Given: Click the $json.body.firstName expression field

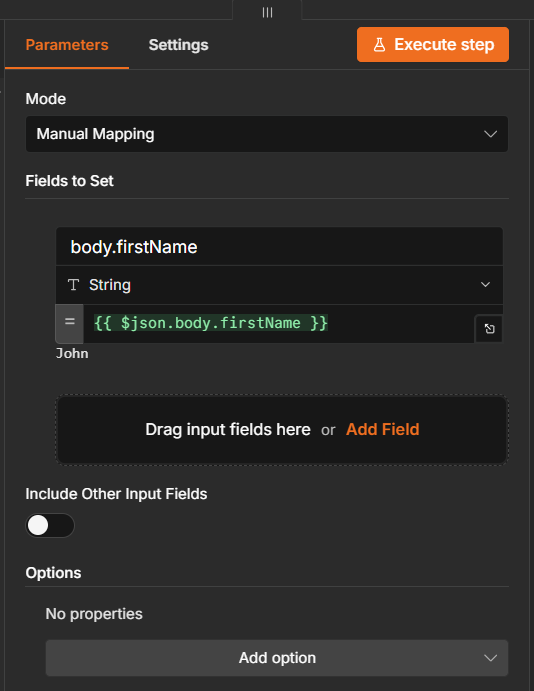Looking at the screenshot, I should (278, 323).
